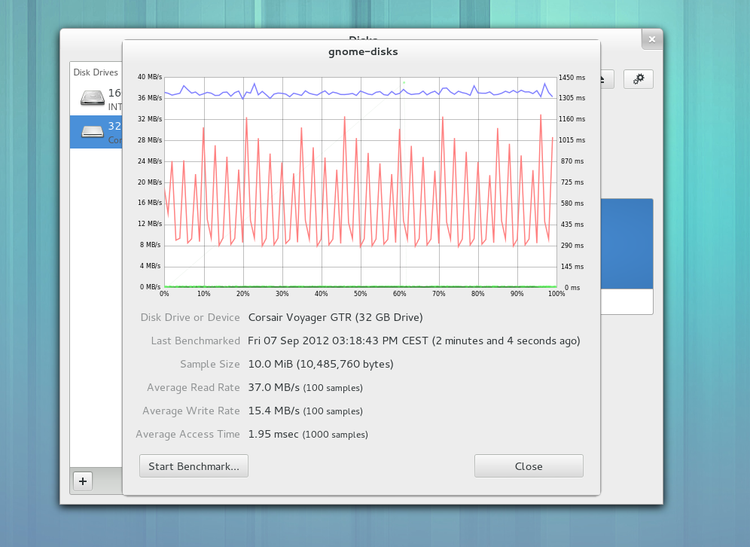This screenshot has width=750, height=547.
Task: Close the Disks window with the X
Action: click(x=652, y=40)
